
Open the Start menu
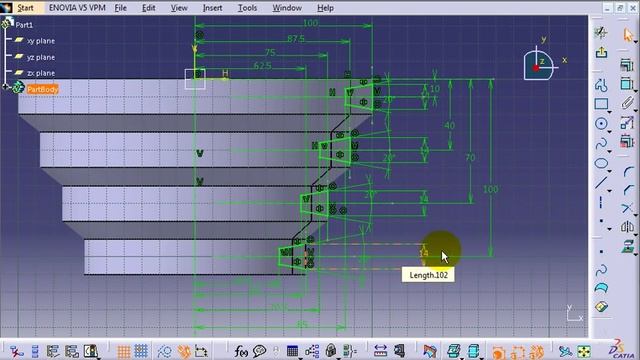tap(25, 8)
